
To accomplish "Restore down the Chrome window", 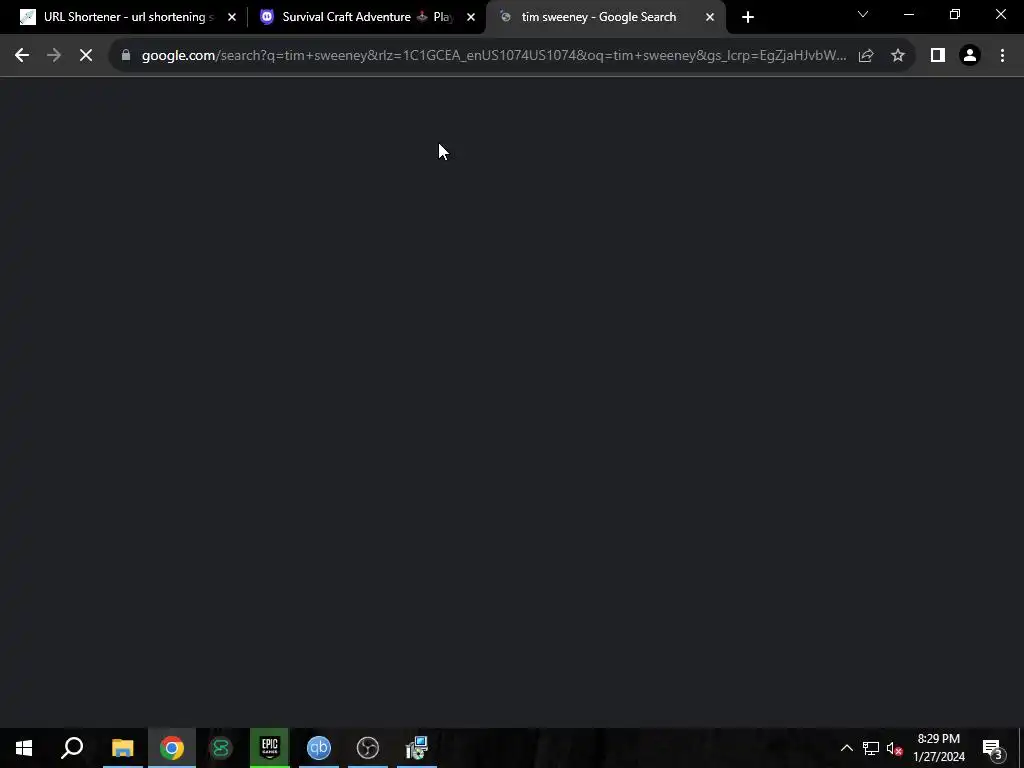I will (x=955, y=14).
